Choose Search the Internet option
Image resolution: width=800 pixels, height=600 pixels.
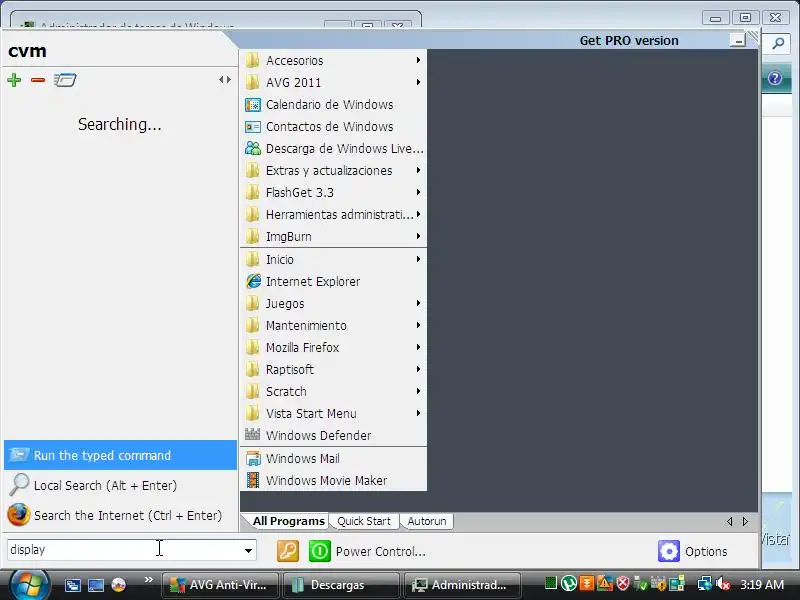click(120, 515)
